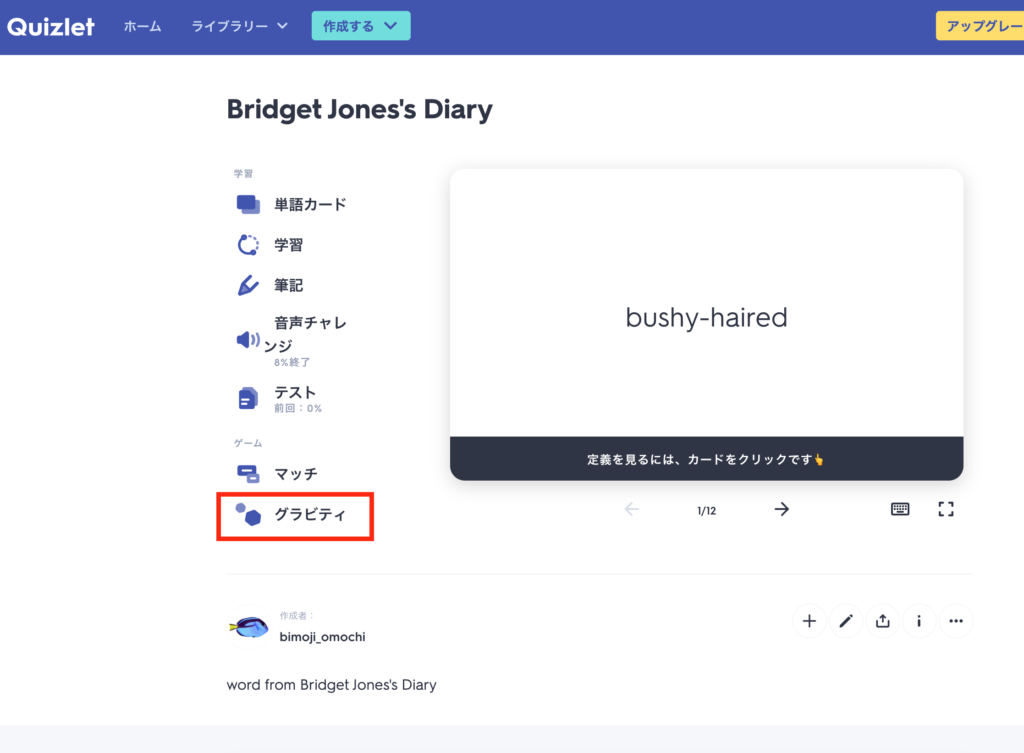This screenshot has width=1024, height=753.
Task: Launch マッチ match game icon
Action: (248, 473)
